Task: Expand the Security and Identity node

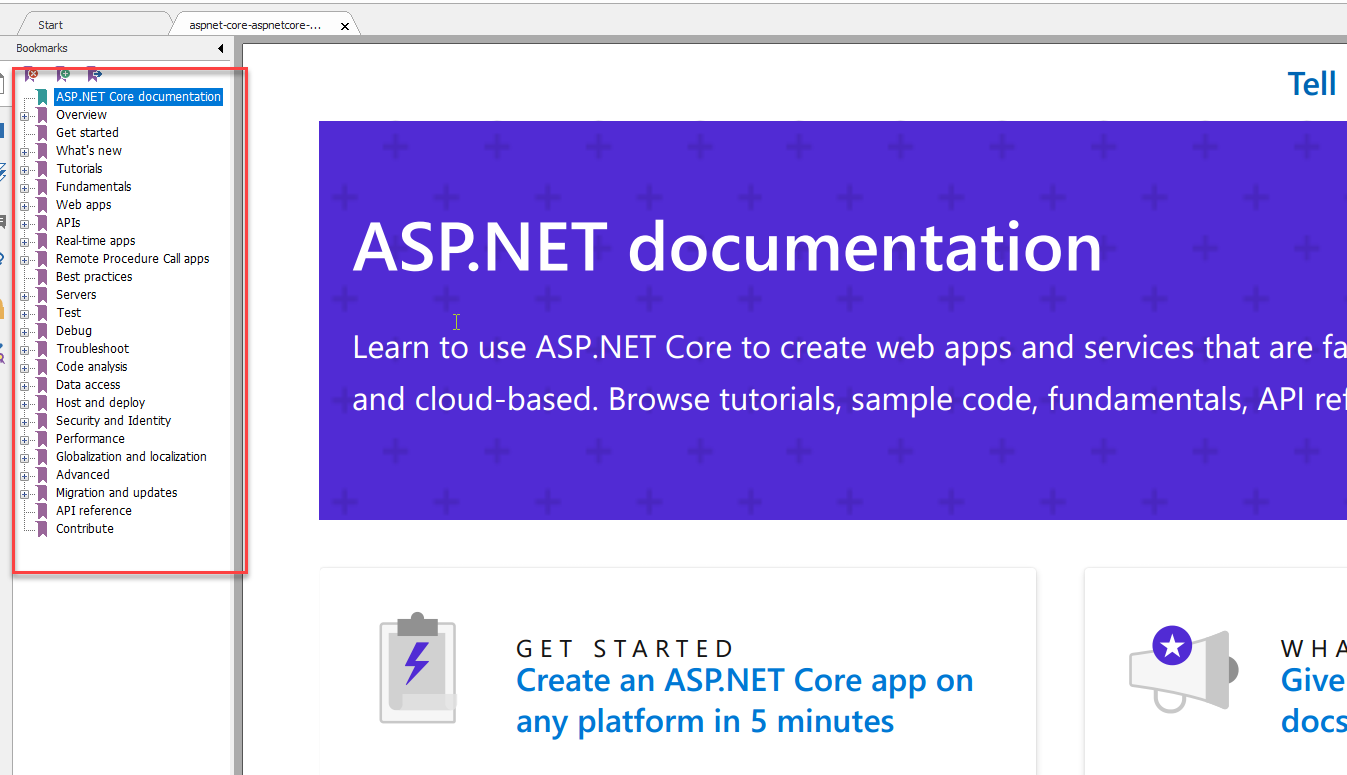Action: point(24,421)
